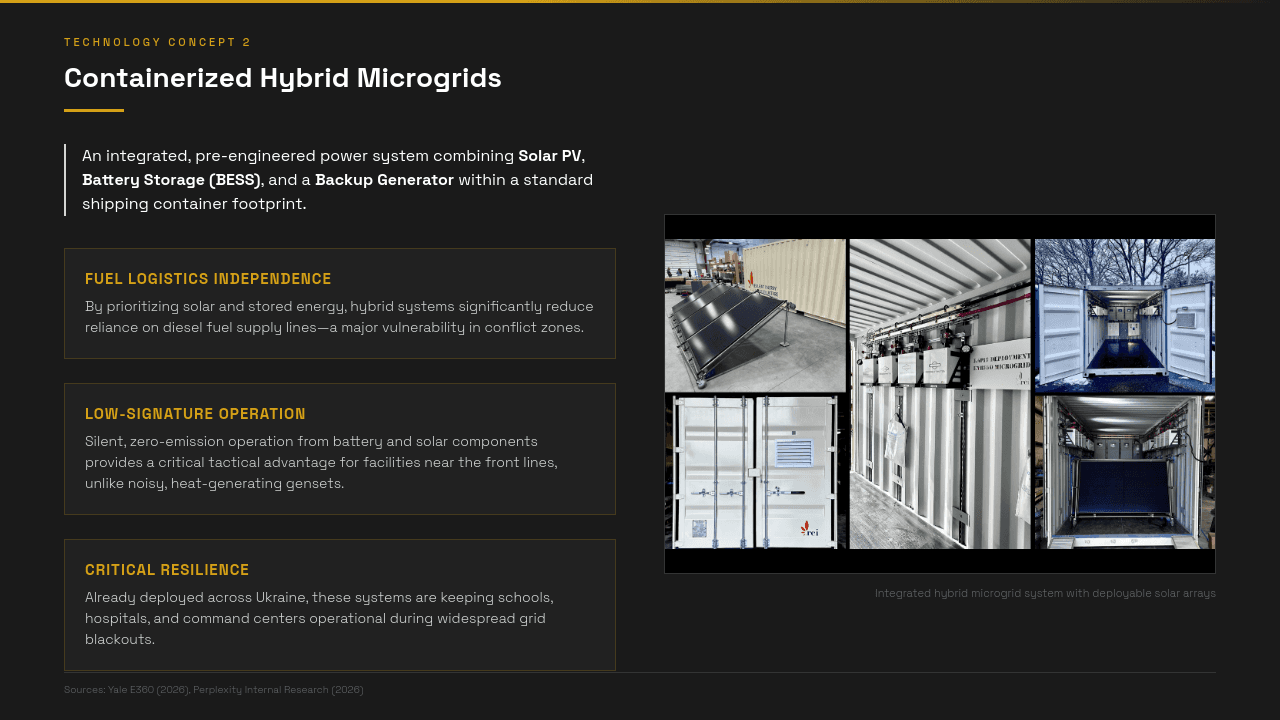
Task: Click the CRITICAL RESILIENCE heading
Action: (167, 569)
